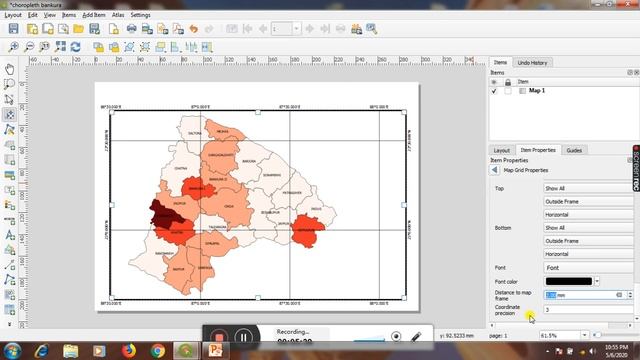
Task: Zoom to 100 percent
Action: [x=44, y=47]
